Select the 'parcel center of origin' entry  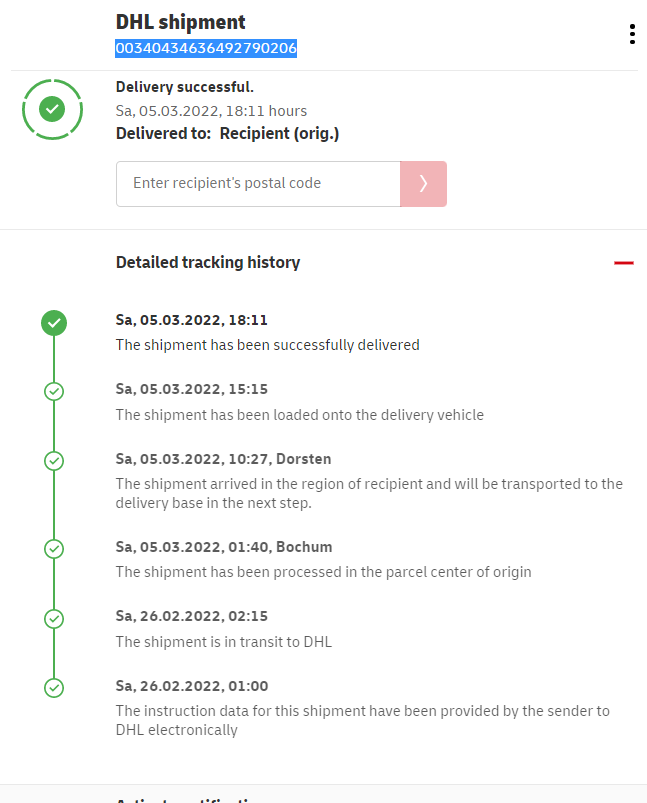(323, 572)
